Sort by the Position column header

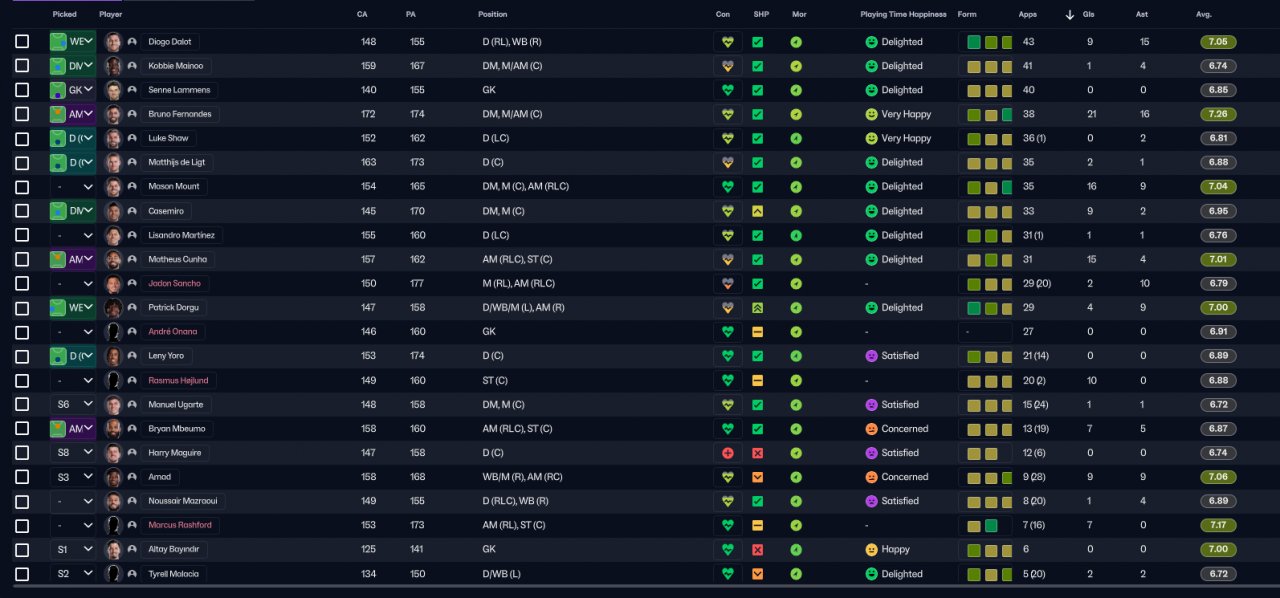click(x=492, y=15)
